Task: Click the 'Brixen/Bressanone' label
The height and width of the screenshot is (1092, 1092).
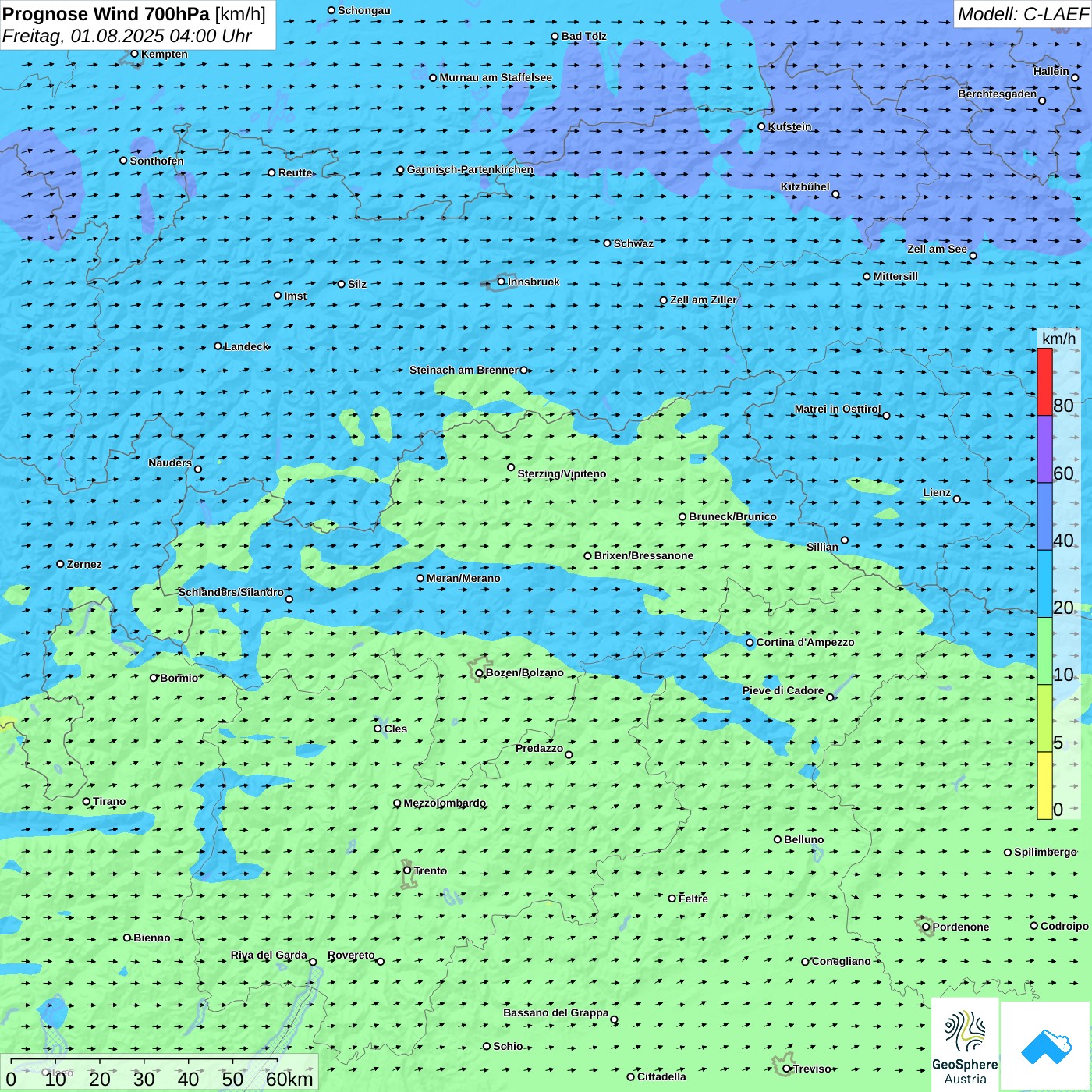Action: coord(643,555)
